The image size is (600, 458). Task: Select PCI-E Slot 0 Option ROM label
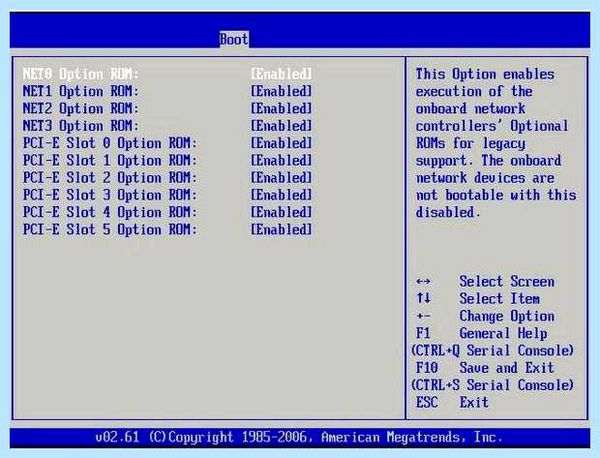(x=110, y=143)
